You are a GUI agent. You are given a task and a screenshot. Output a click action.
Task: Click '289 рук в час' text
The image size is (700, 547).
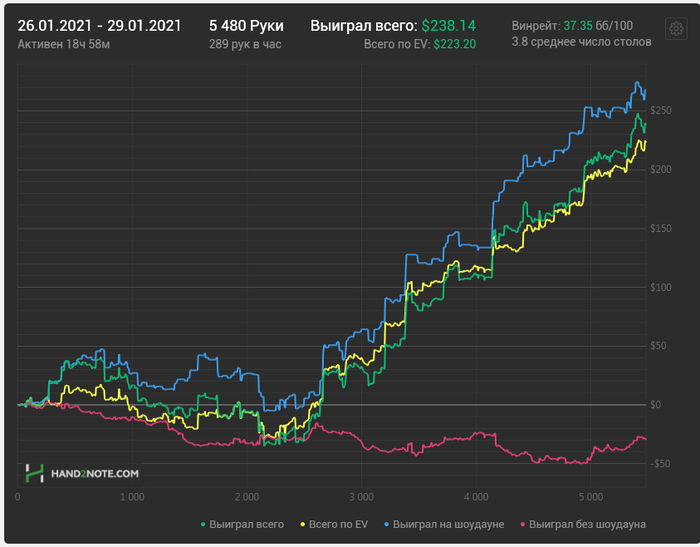[x=245, y=44]
